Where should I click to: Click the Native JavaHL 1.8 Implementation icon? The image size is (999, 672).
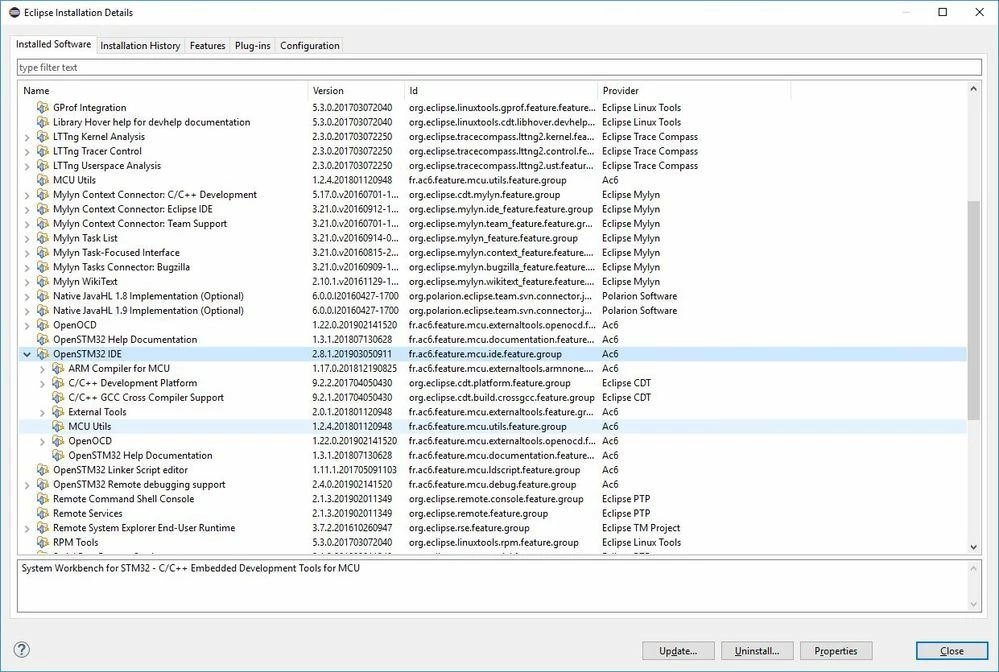tap(43, 296)
